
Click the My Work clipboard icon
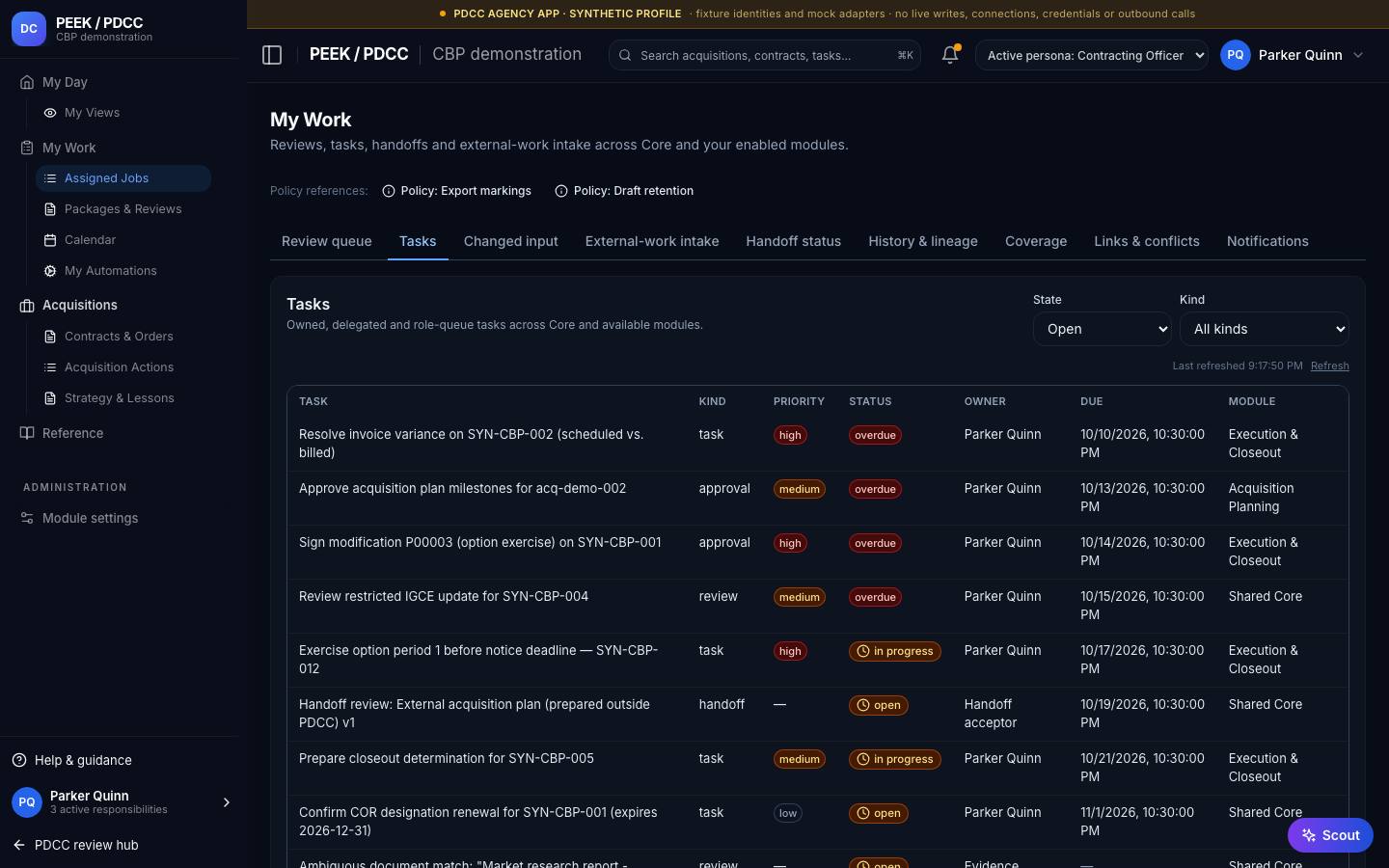point(27,148)
